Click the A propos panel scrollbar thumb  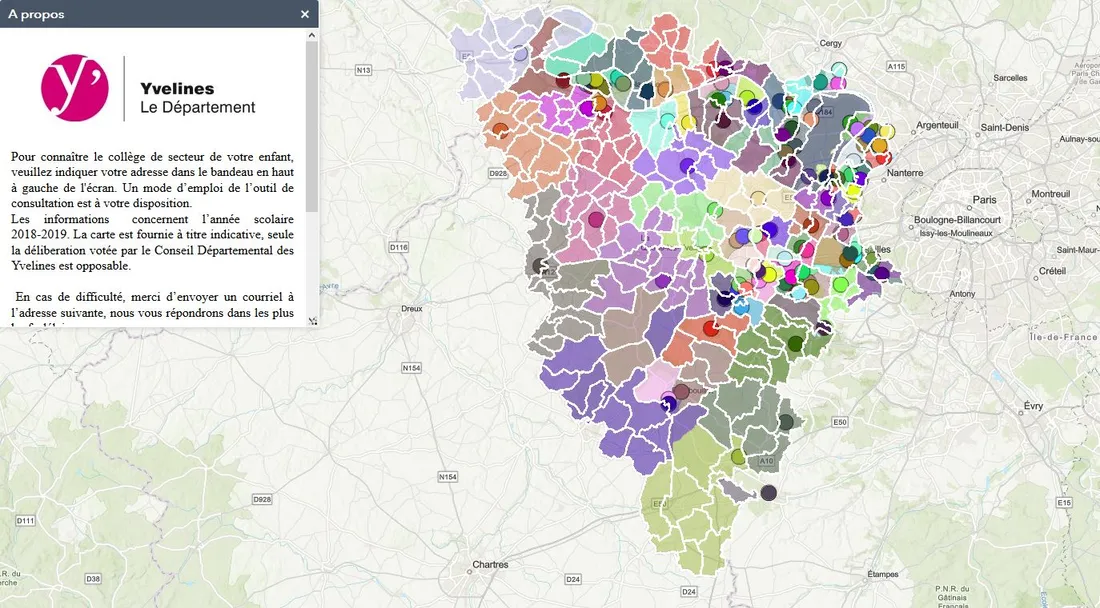pyautogui.click(x=312, y=120)
